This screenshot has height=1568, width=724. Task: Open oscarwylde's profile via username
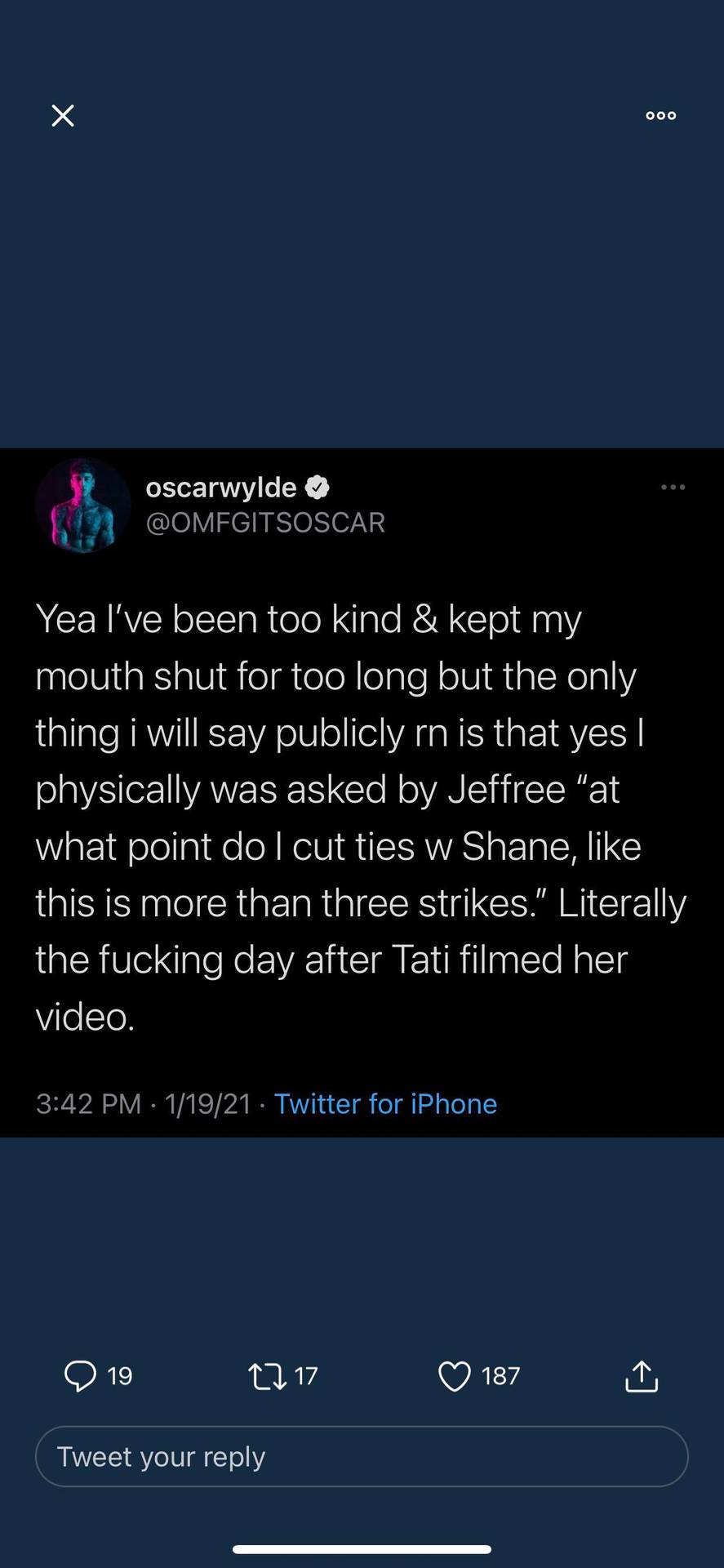point(221,487)
